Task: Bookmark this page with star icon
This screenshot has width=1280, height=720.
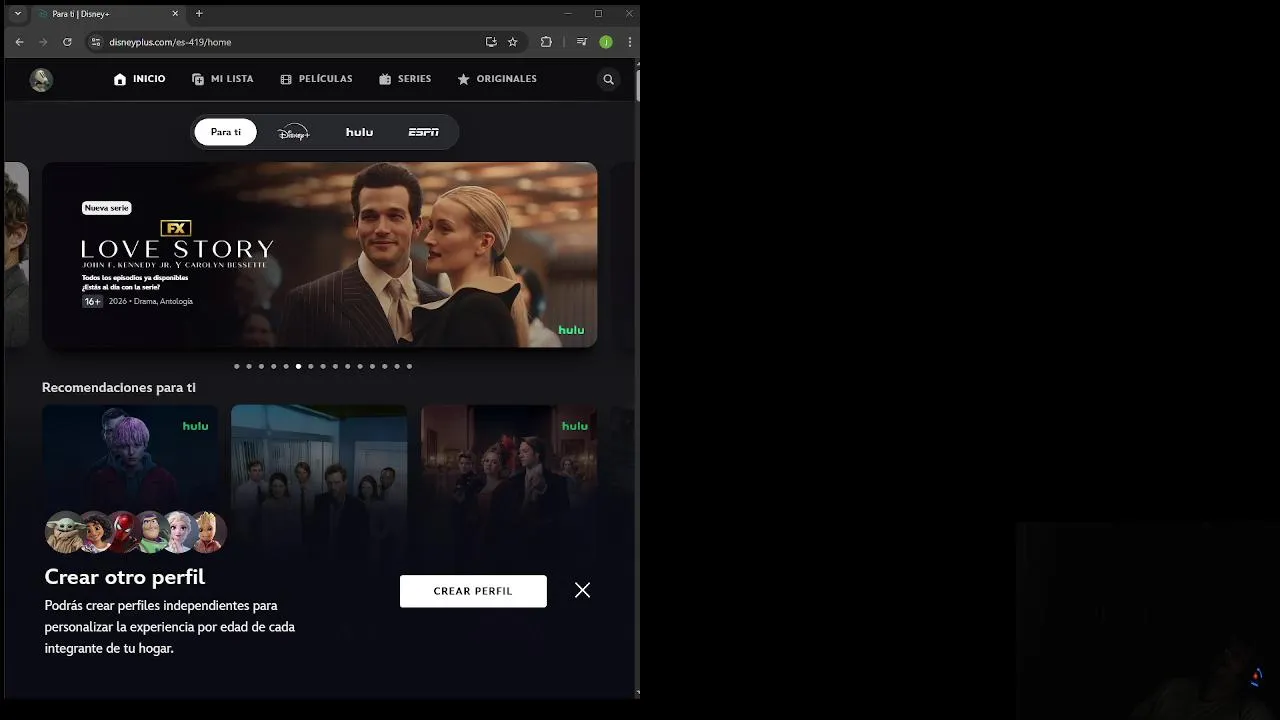Action: pyautogui.click(x=513, y=42)
